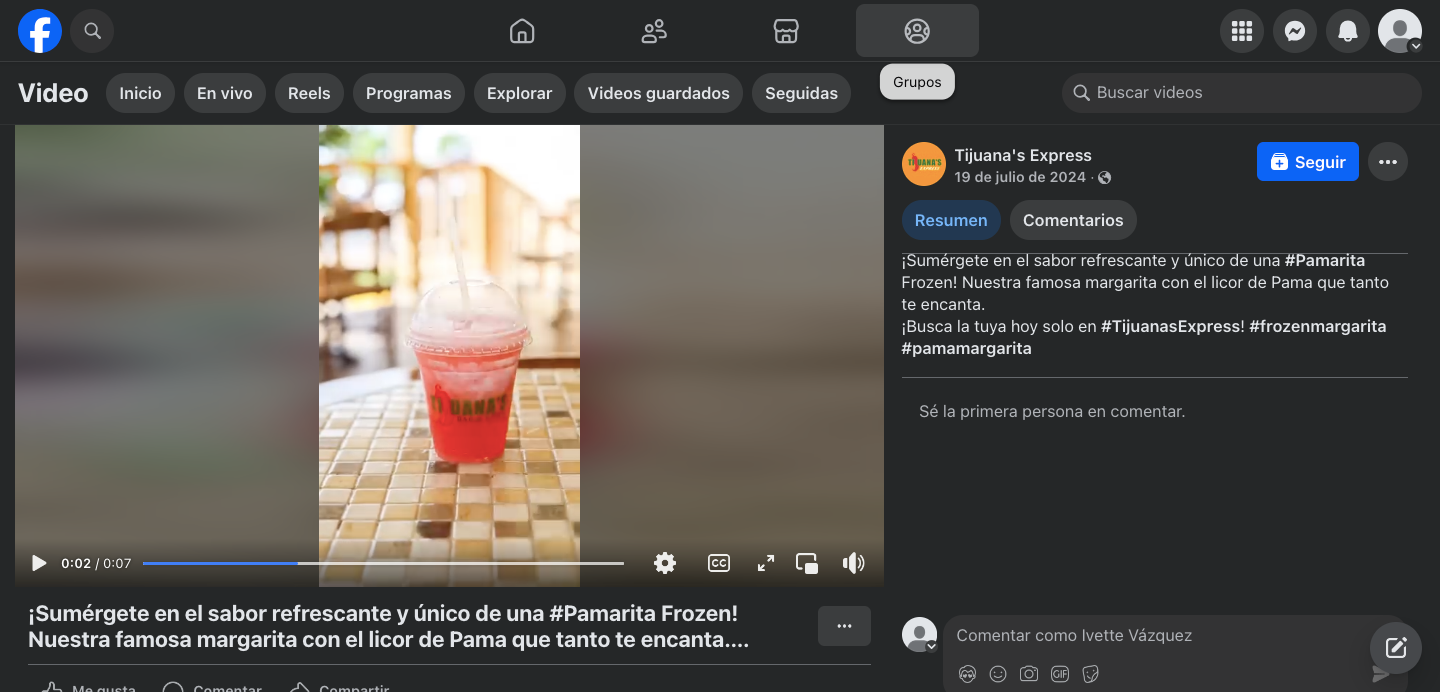The image size is (1440, 692).
Task: Open the #frozenmargarita hashtag link
Action: click(1318, 326)
